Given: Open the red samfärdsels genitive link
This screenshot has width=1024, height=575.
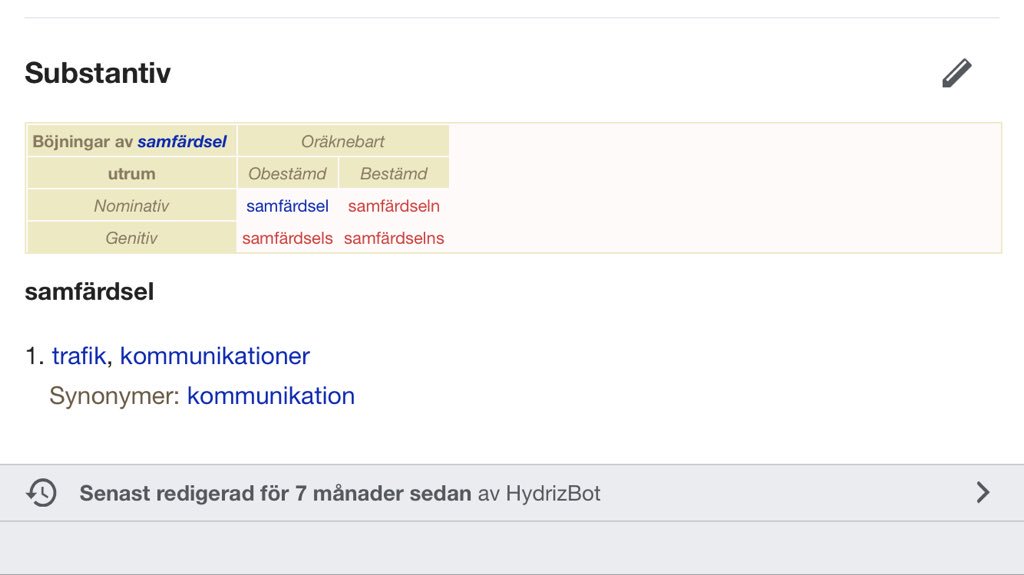Looking at the screenshot, I should pos(287,238).
